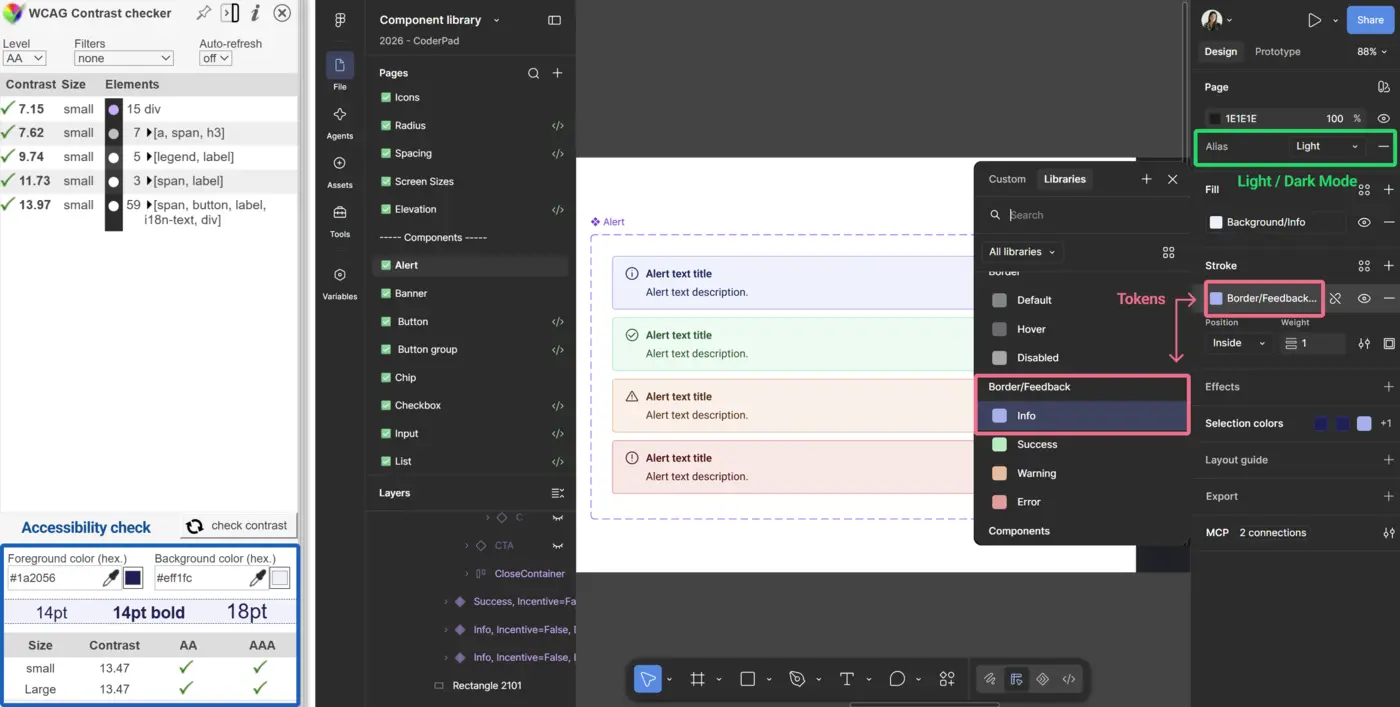Open the Variables sidebar panel

pyautogui.click(x=340, y=283)
